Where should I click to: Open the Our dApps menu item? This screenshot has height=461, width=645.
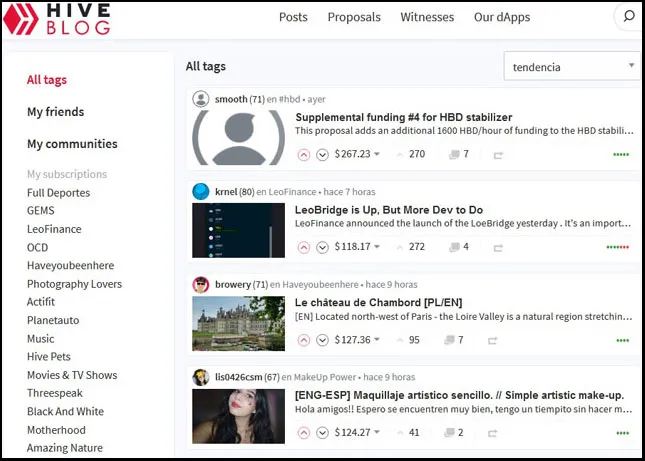(x=502, y=17)
